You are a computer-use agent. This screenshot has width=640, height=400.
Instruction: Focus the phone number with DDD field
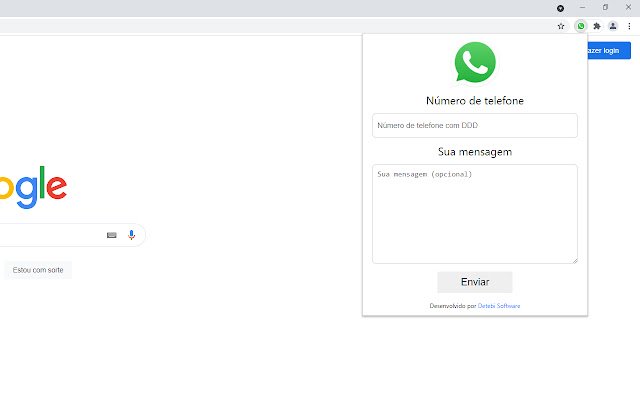[x=475, y=125]
